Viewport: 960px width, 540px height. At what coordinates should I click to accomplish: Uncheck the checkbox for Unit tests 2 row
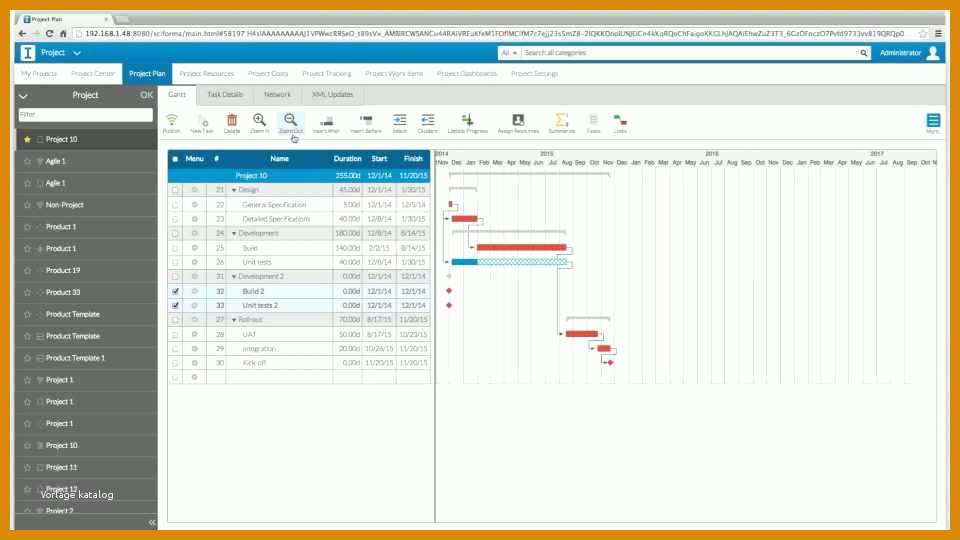pos(176,306)
